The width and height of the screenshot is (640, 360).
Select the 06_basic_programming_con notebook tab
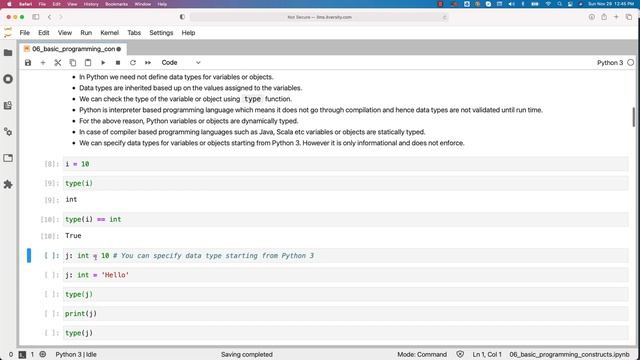coord(73,49)
